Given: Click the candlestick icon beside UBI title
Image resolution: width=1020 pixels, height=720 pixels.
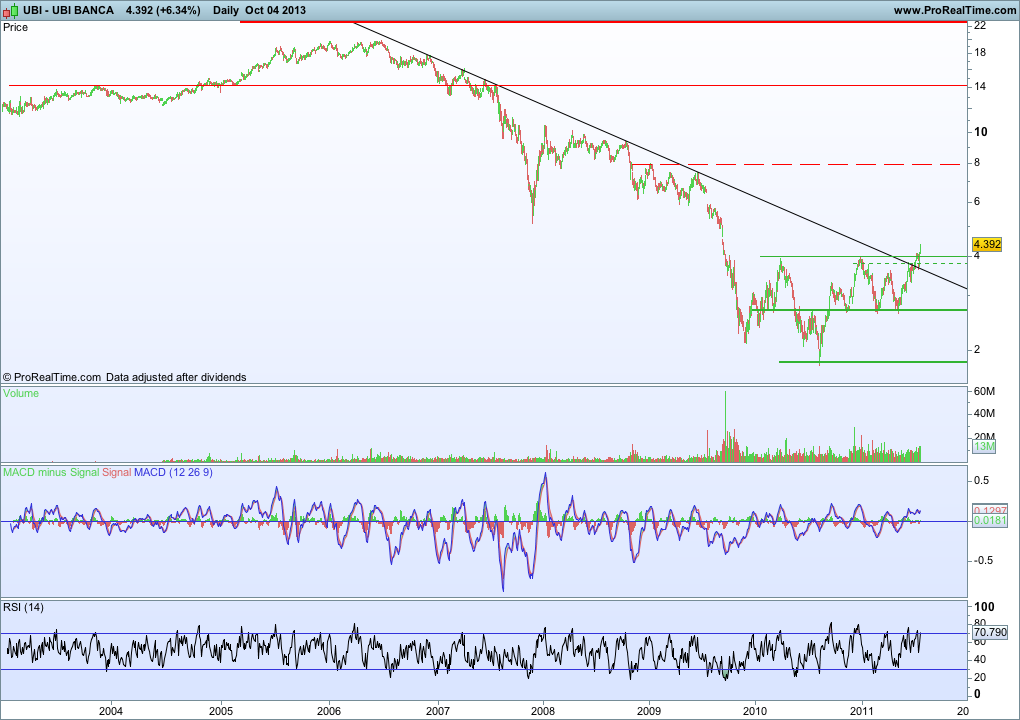Looking at the screenshot, I should coord(12,10).
